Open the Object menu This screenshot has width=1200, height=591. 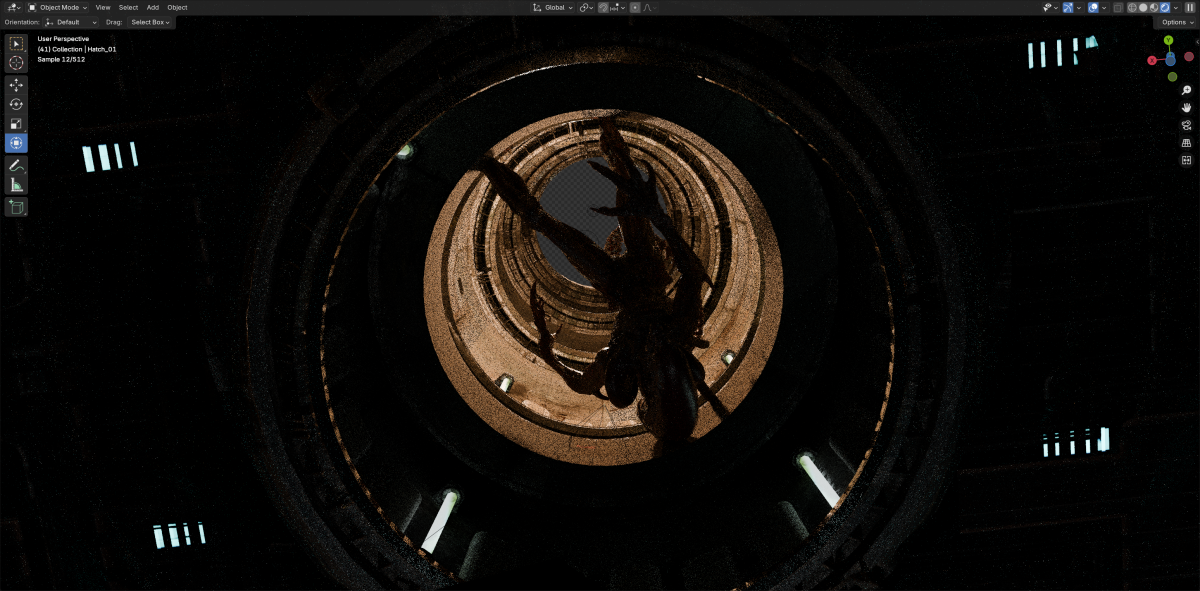177,7
